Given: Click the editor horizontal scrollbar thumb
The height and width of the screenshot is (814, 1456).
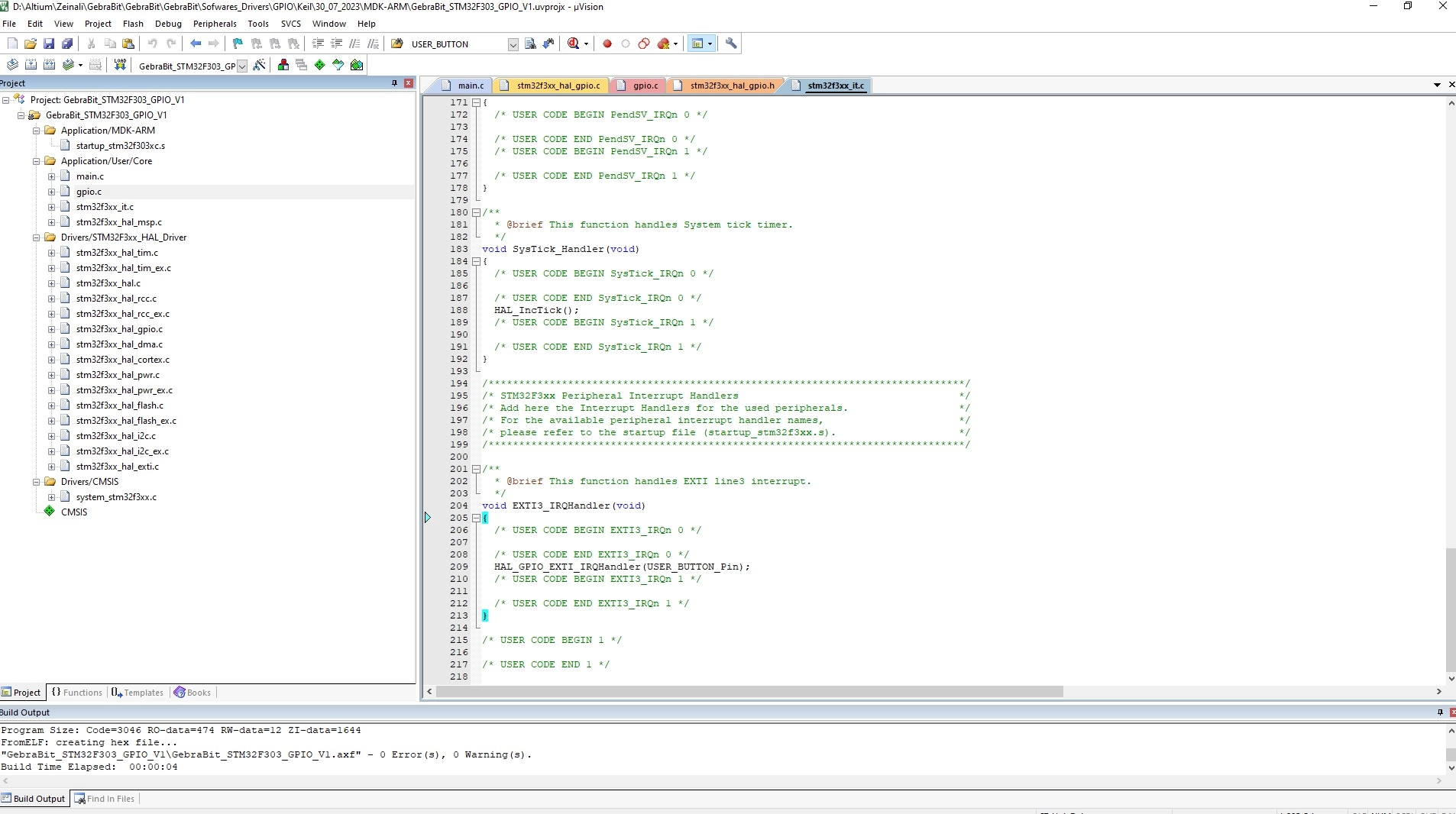Looking at the screenshot, I should (x=749, y=692).
